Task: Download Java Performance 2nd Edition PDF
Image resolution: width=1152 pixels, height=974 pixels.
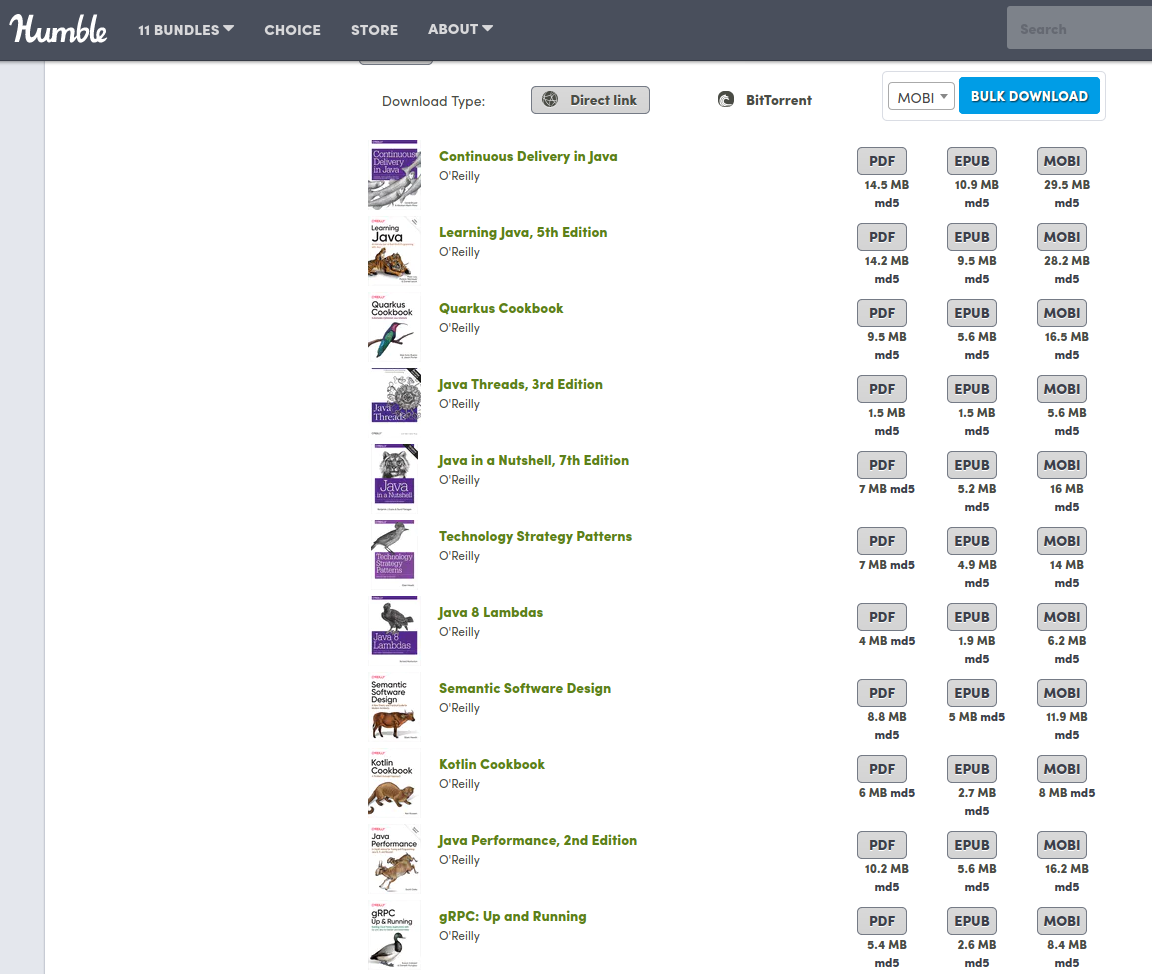Action: pos(882,845)
